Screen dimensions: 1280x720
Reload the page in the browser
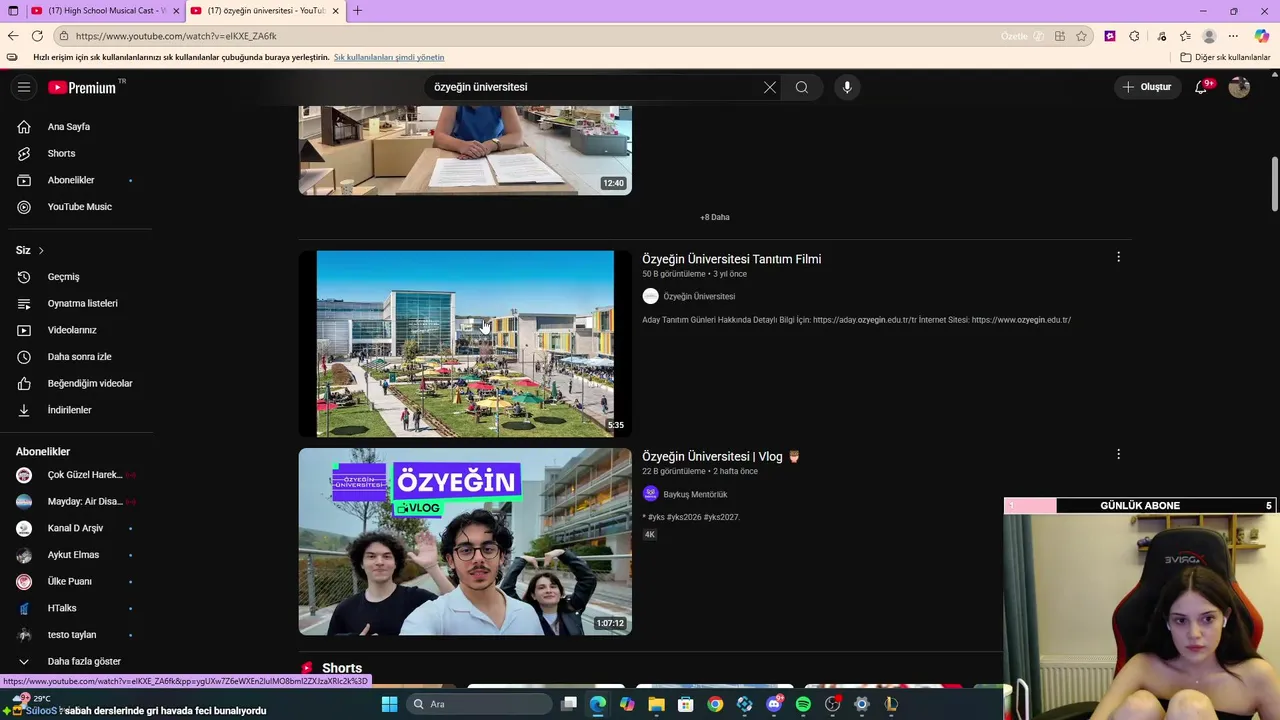(37, 36)
